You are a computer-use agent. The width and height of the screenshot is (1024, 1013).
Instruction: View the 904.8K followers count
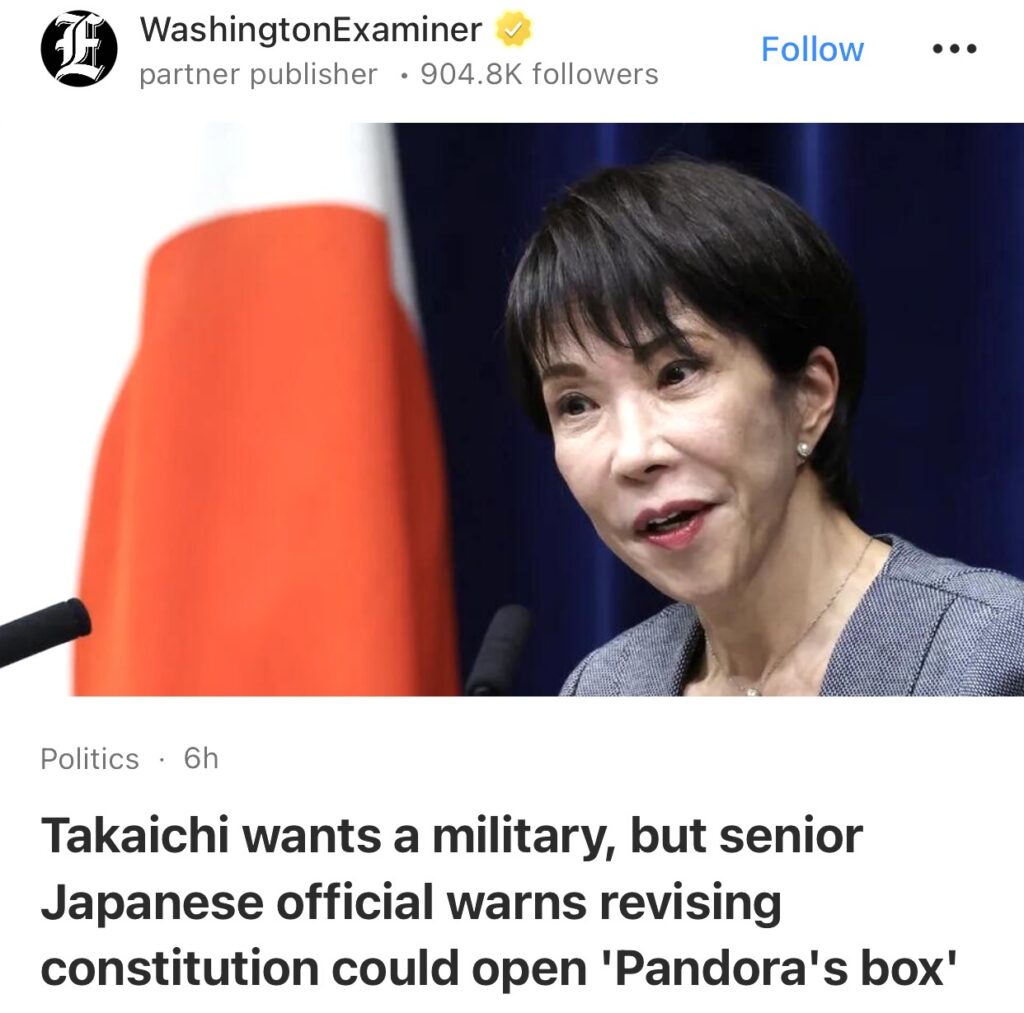click(x=539, y=74)
